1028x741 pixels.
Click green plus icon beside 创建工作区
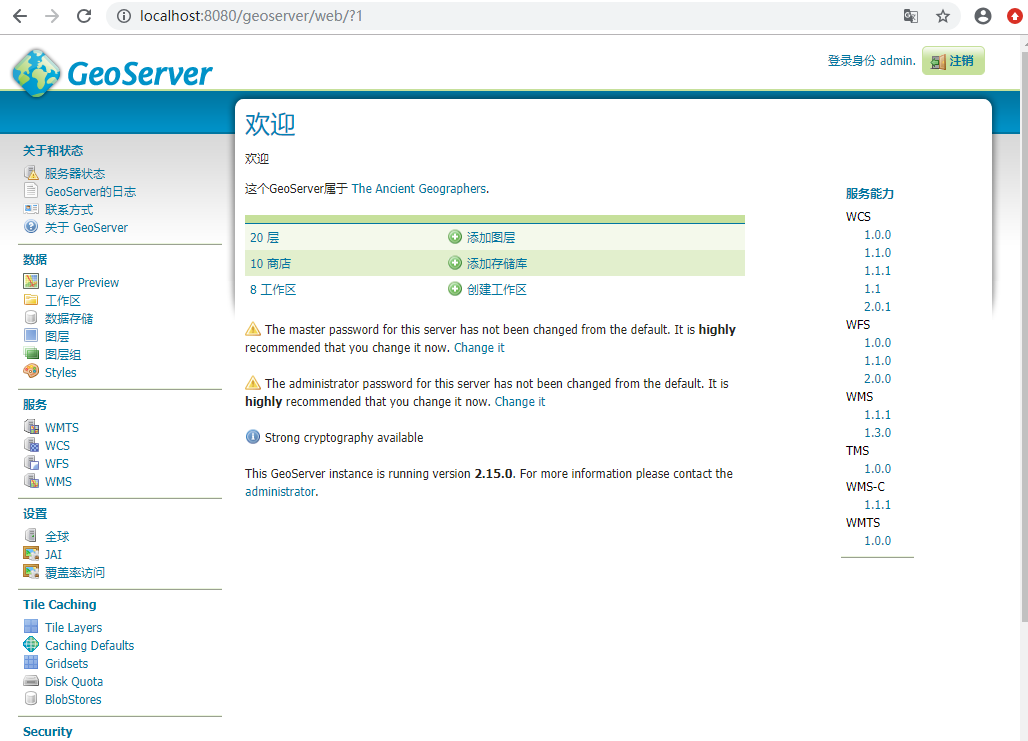pyautogui.click(x=455, y=289)
